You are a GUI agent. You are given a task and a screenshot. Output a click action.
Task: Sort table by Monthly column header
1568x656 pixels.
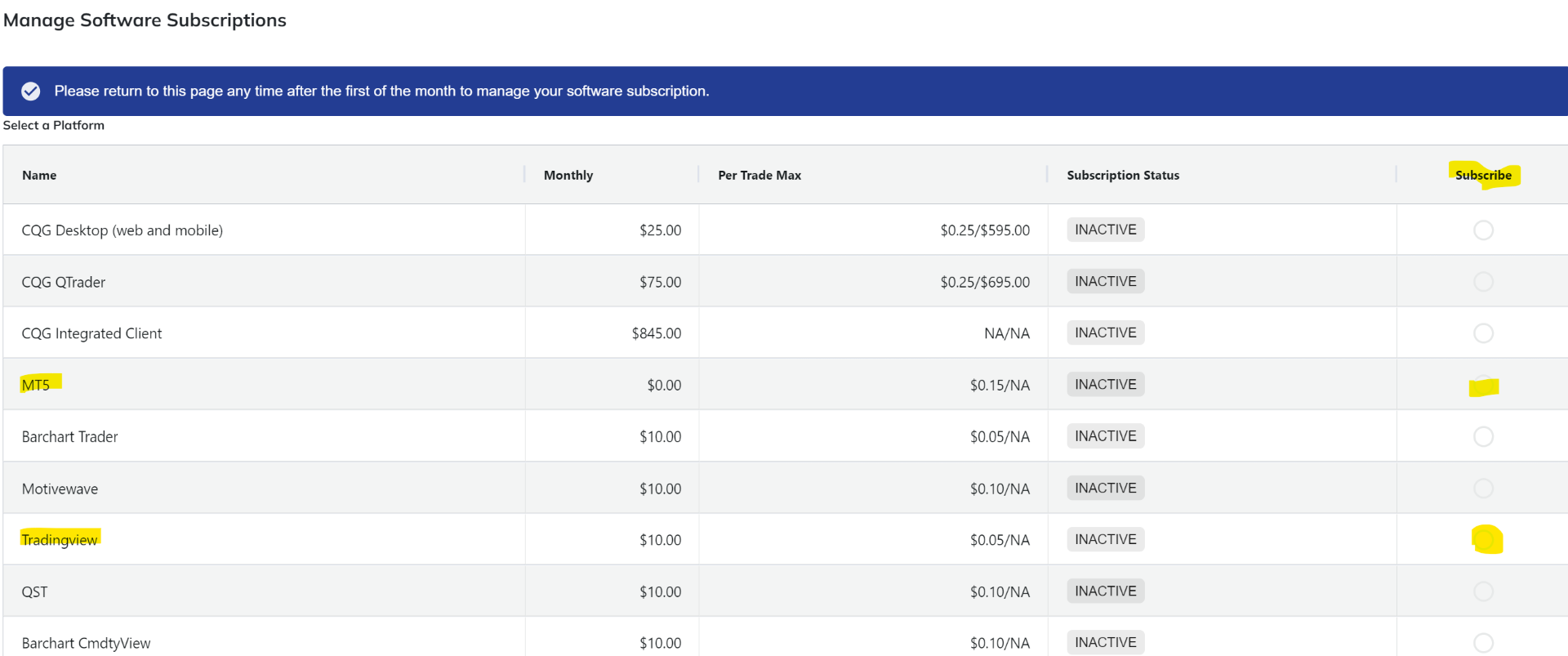click(x=568, y=176)
